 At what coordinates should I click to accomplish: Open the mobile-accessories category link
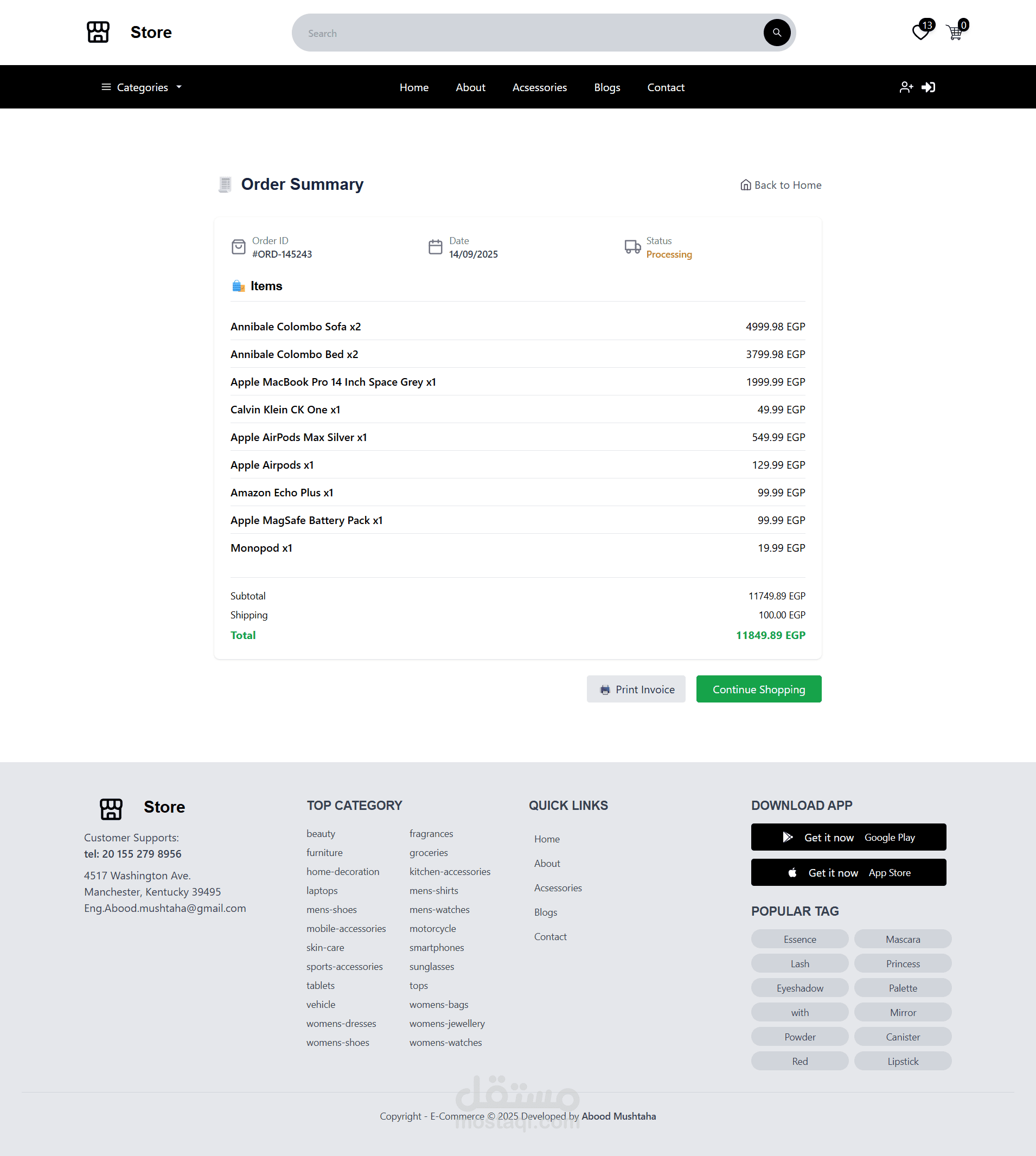(x=346, y=928)
